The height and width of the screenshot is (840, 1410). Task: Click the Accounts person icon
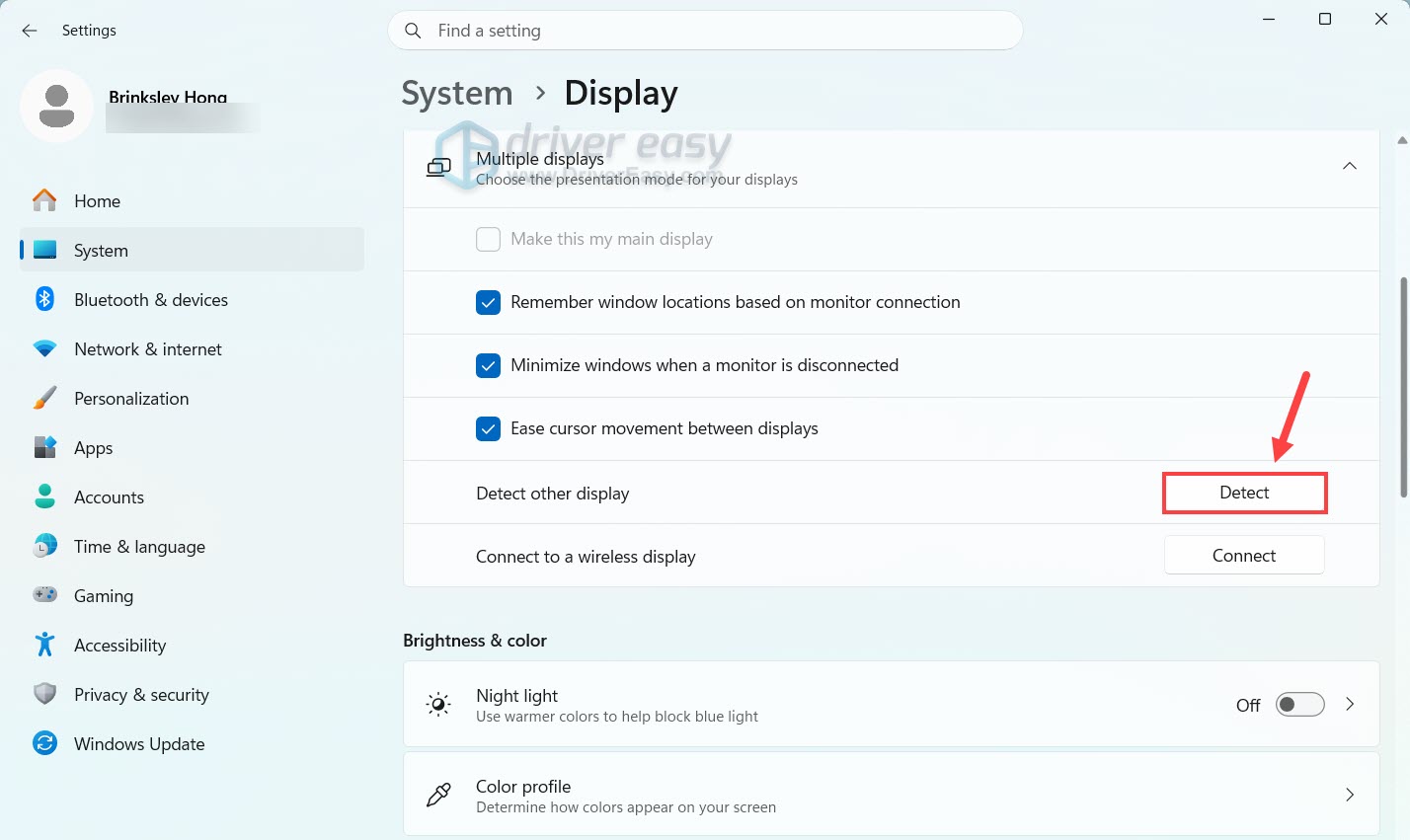pyautogui.click(x=44, y=496)
